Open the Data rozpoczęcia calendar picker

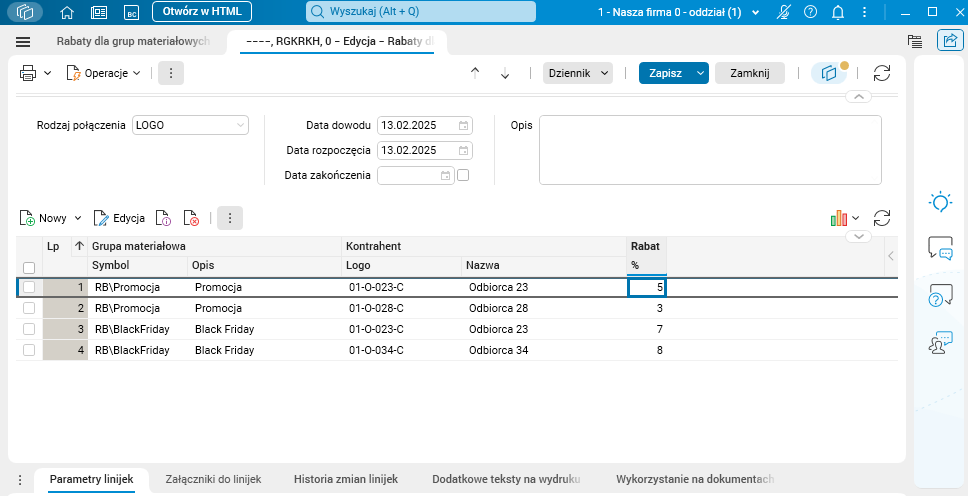(x=464, y=150)
